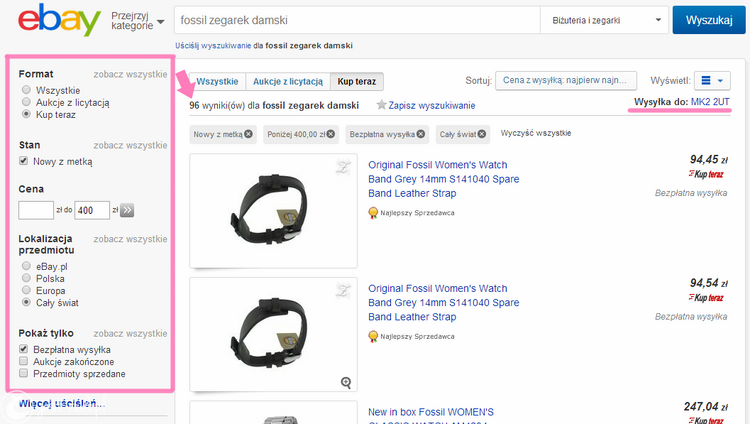Select eBay.pl item location radio
Image resolution: width=750 pixels, height=424 pixels.
tap(26, 266)
